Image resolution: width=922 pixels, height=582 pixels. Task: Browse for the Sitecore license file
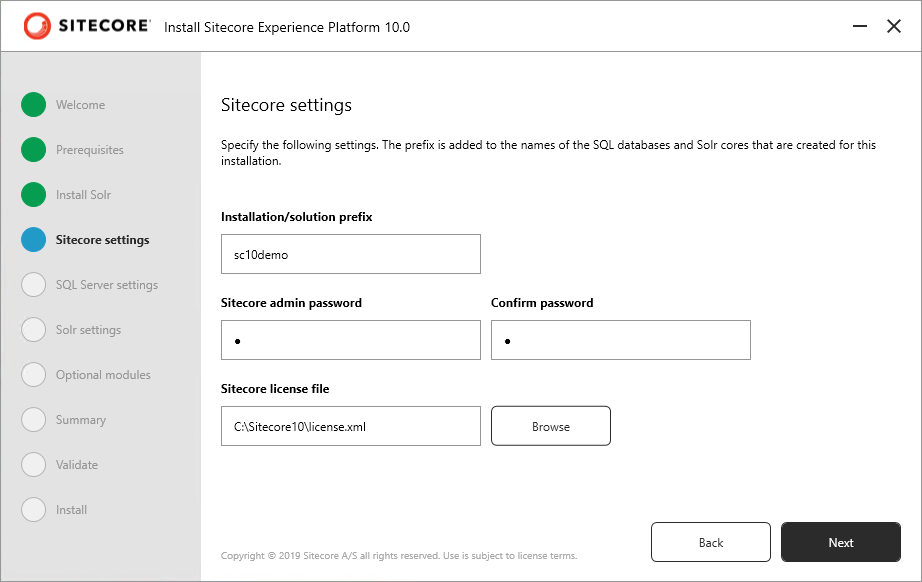click(x=551, y=426)
